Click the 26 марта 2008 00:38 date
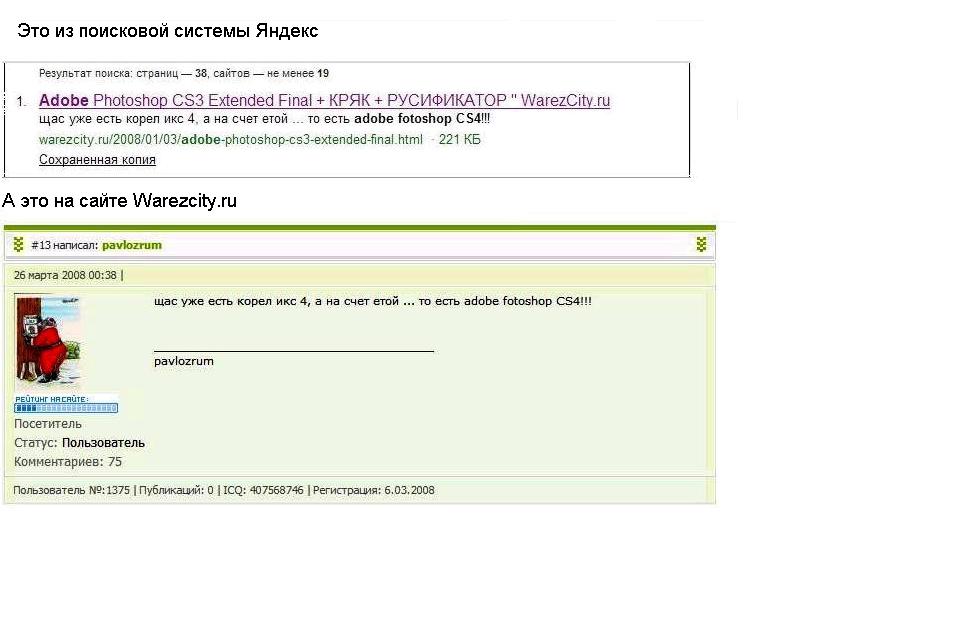Screen dimensions: 961x624 coord(65,275)
